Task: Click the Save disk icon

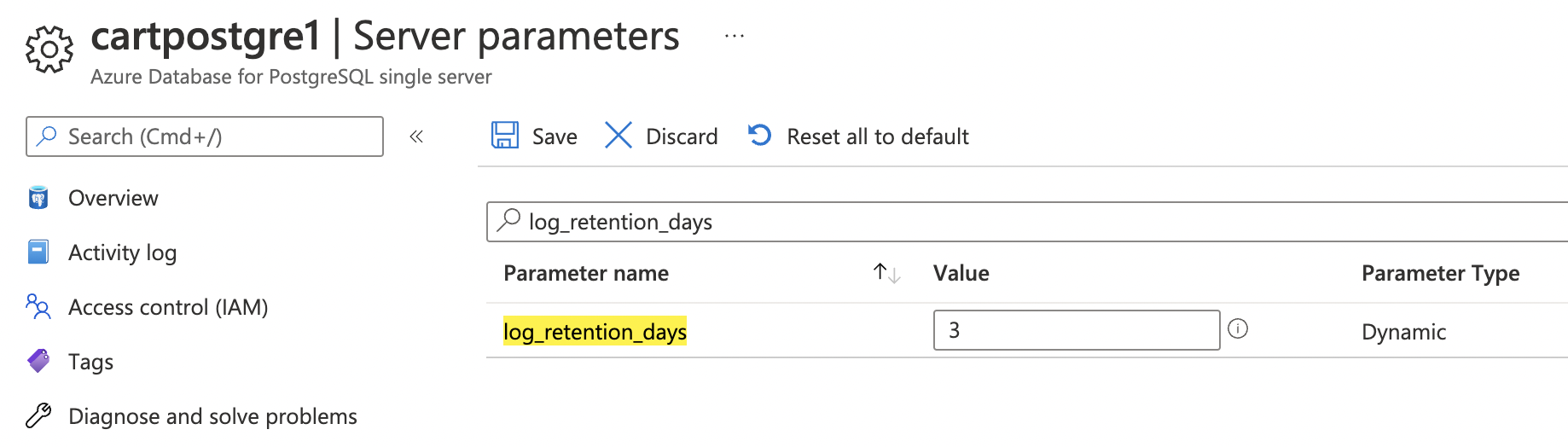Action: pyautogui.click(x=505, y=136)
